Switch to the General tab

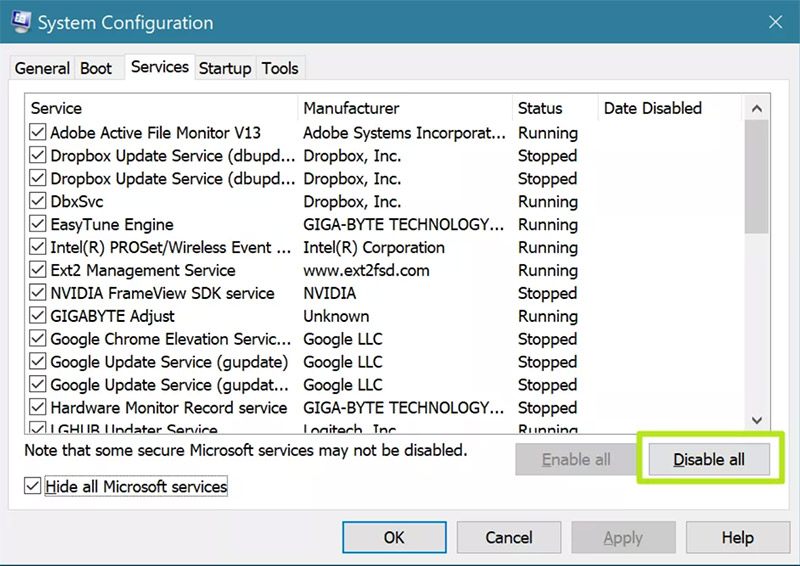coord(42,68)
